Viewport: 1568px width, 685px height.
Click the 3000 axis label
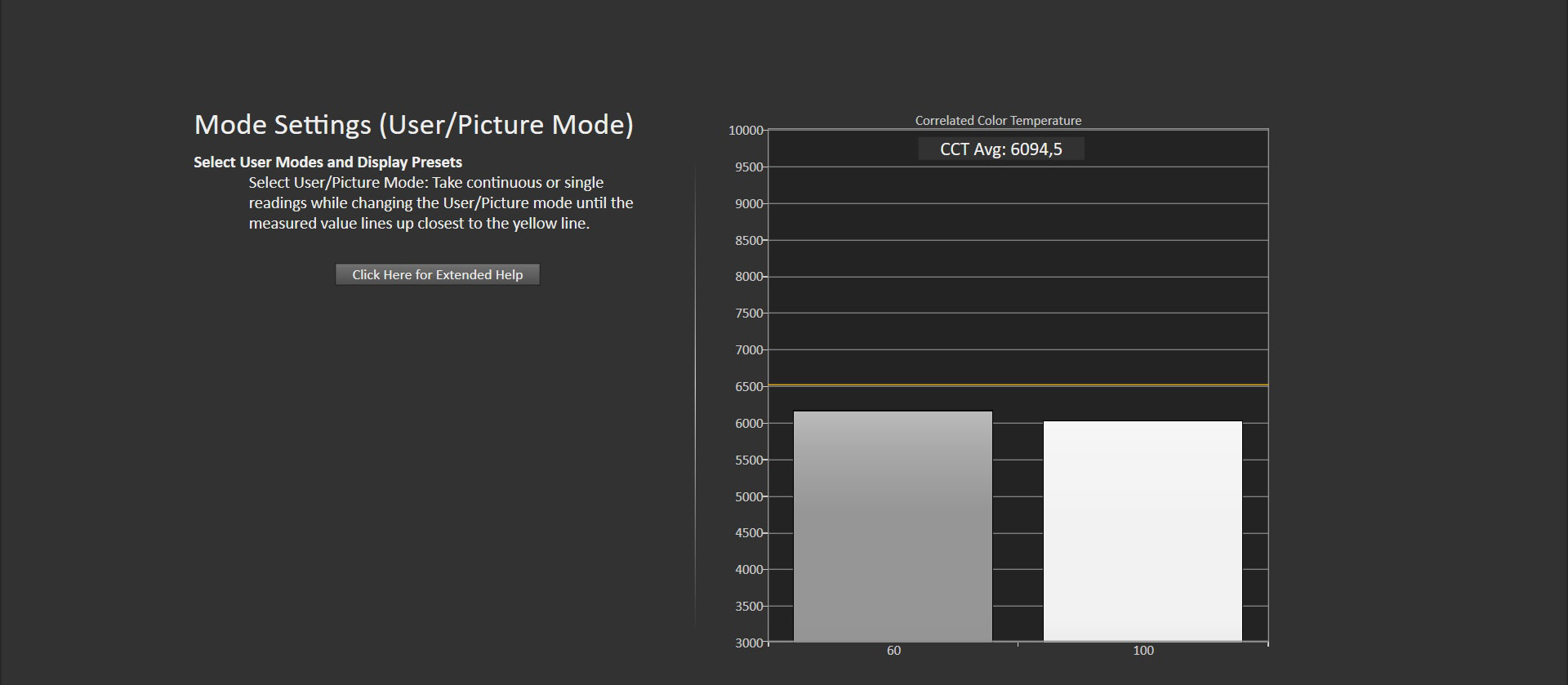749,643
